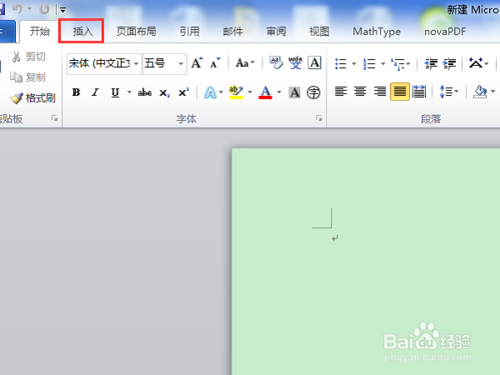Open Customize Quick Access Toolbar arrow

tap(63, 10)
